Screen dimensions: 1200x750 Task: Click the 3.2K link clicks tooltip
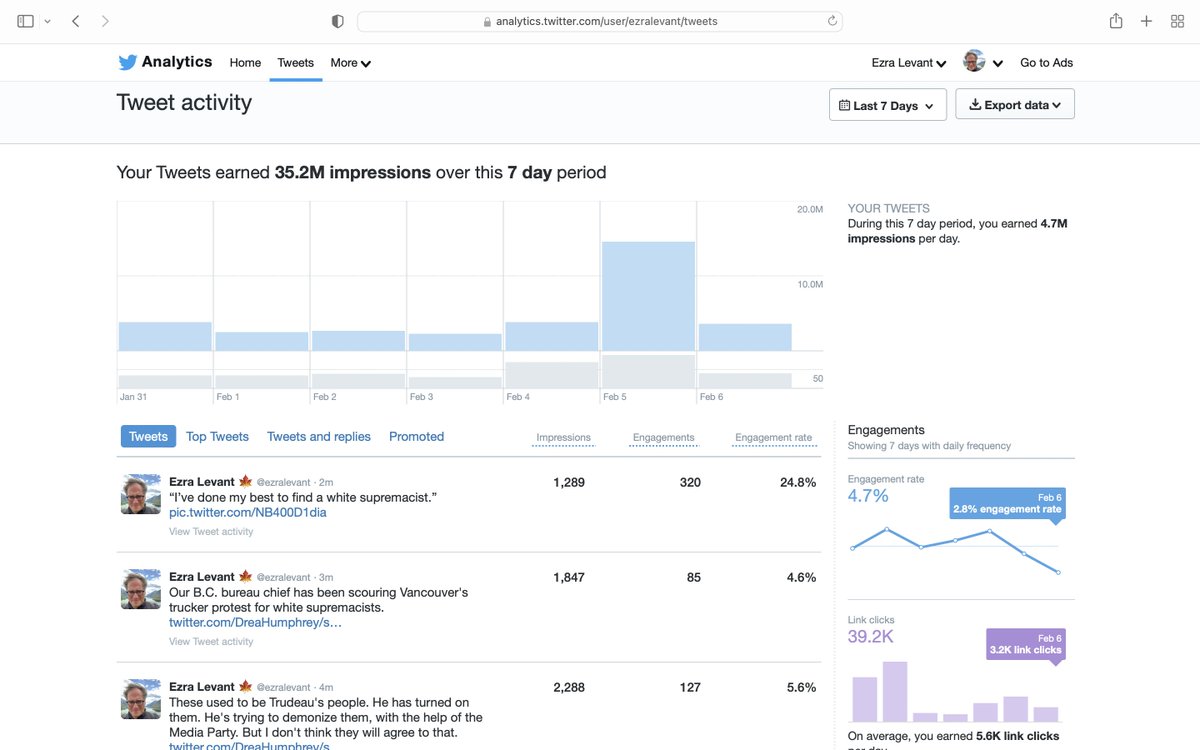1026,644
